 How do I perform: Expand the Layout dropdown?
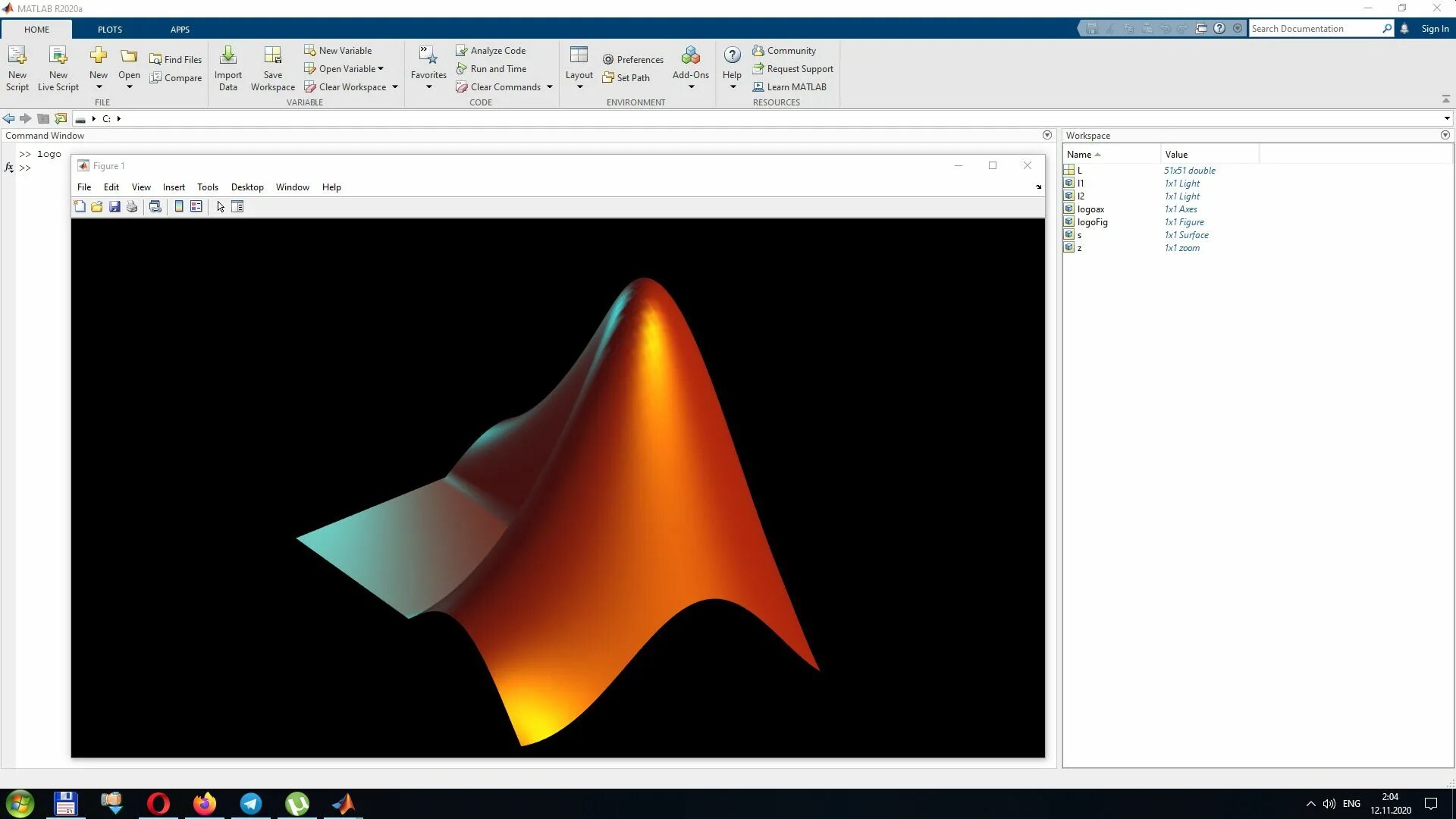579,87
